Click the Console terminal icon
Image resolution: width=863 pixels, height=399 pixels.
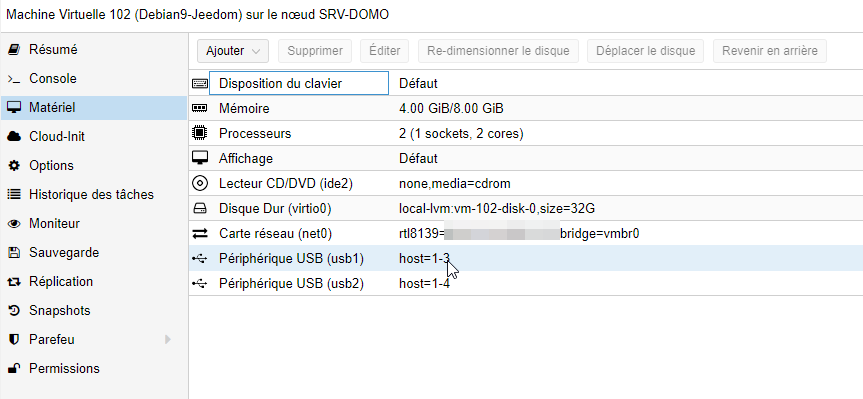(14, 79)
